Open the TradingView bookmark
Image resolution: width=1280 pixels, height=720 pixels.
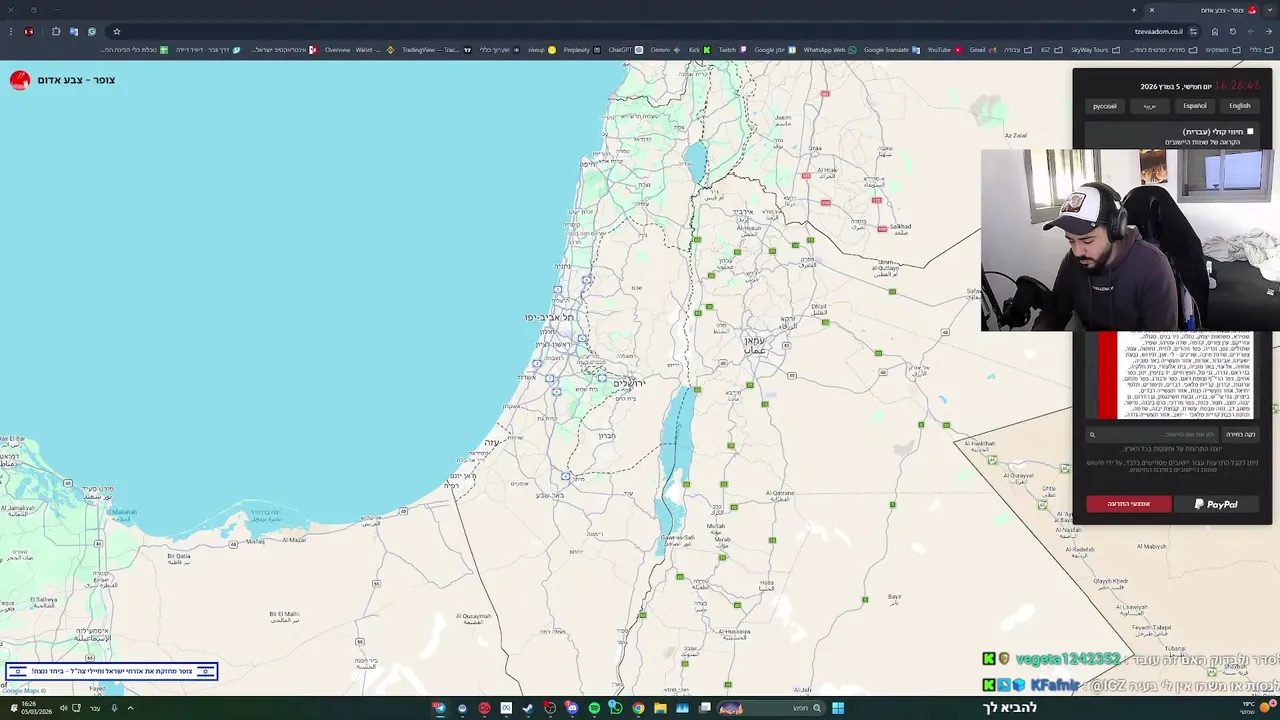click(436, 49)
